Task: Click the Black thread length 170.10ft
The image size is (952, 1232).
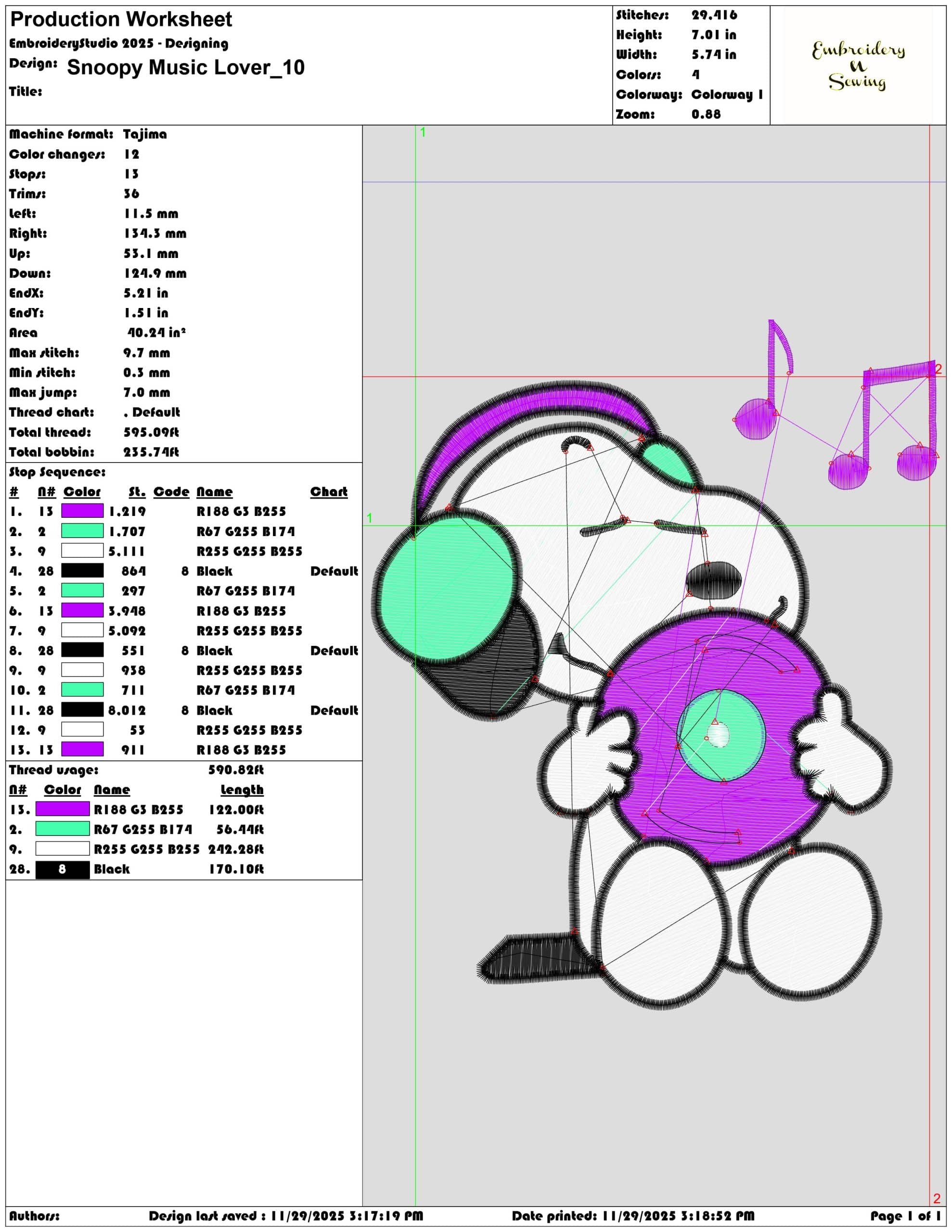Action: (236, 869)
